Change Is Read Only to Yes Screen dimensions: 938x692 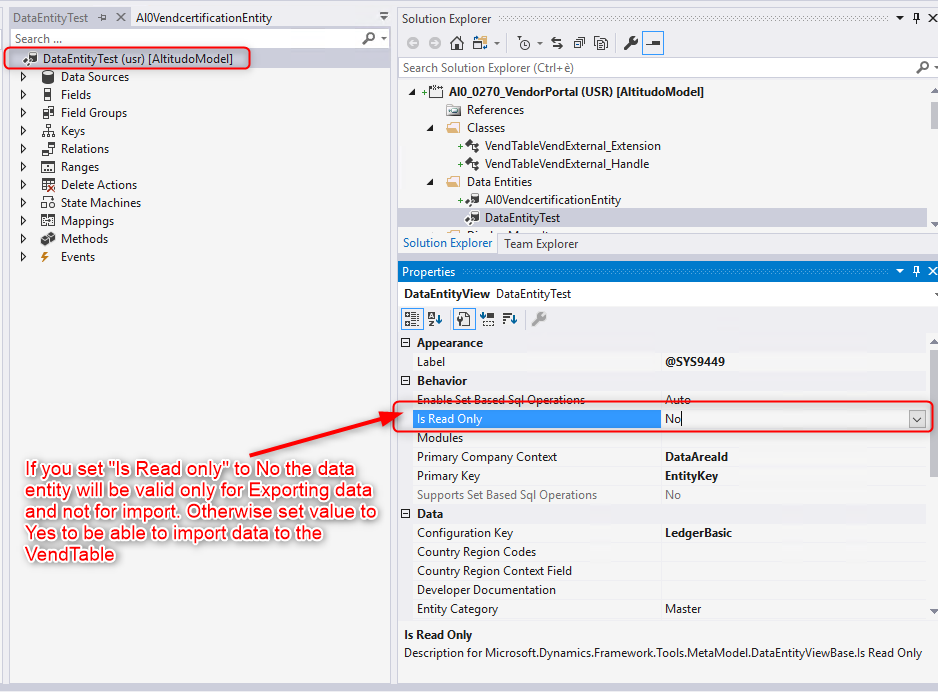coord(917,419)
